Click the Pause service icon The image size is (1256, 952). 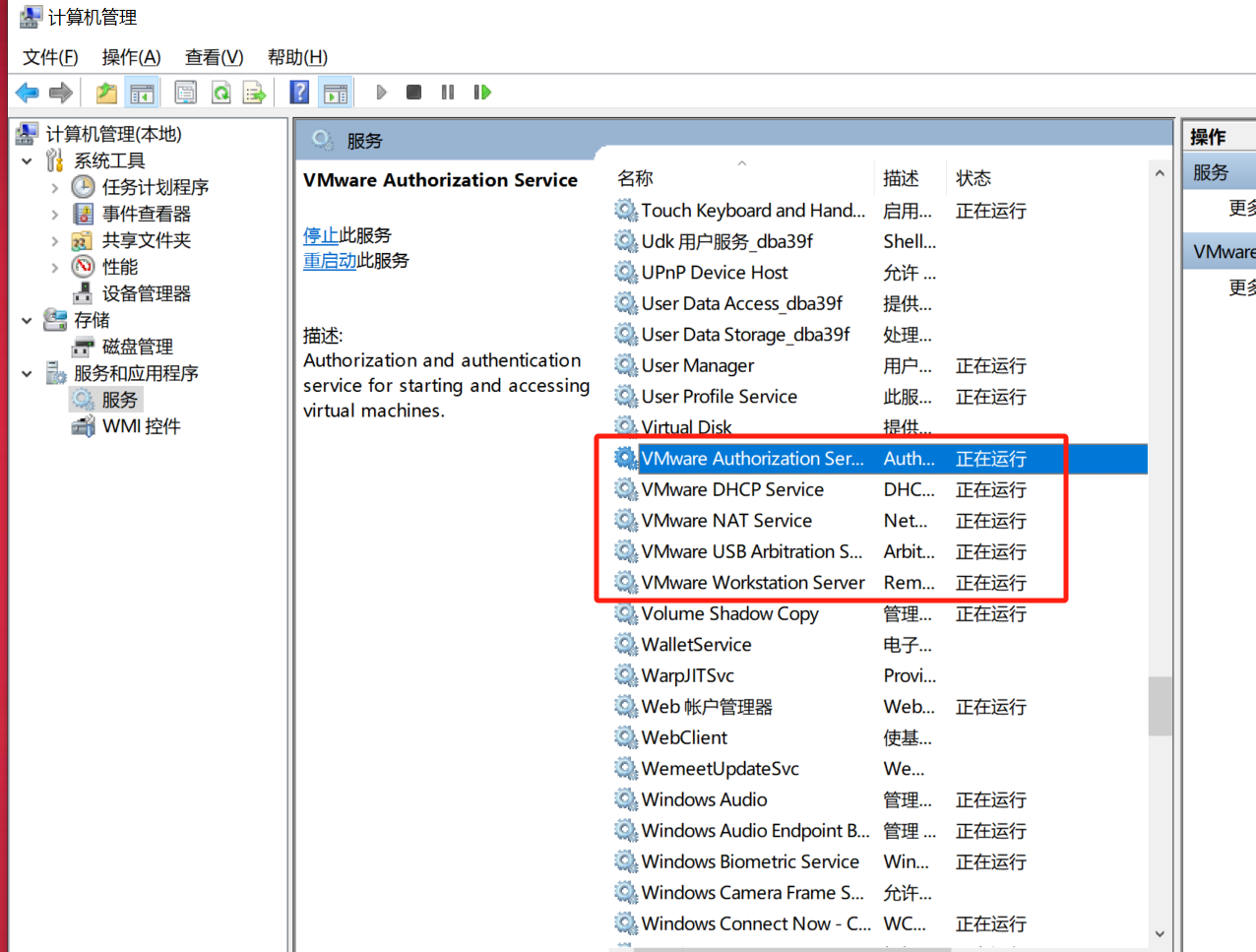[x=448, y=93]
